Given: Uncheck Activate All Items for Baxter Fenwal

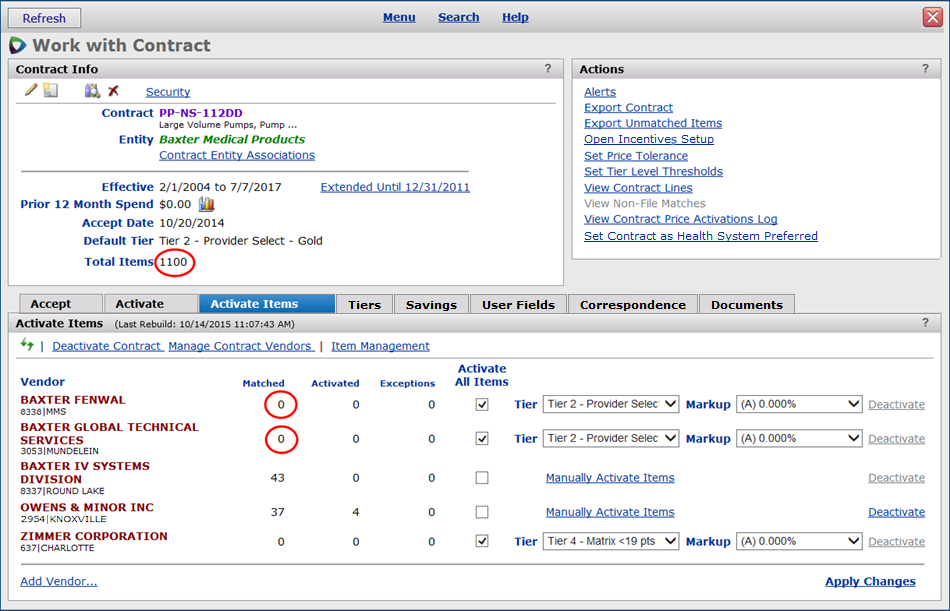Looking at the screenshot, I should pyautogui.click(x=482, y=405).
